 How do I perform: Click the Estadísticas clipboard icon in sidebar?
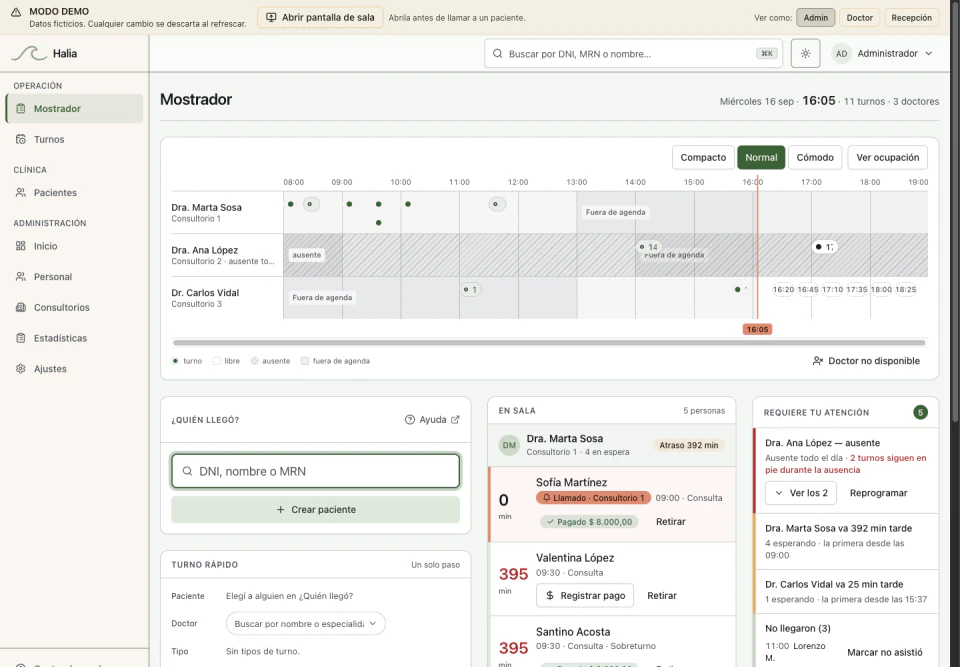tap(21, 338)
